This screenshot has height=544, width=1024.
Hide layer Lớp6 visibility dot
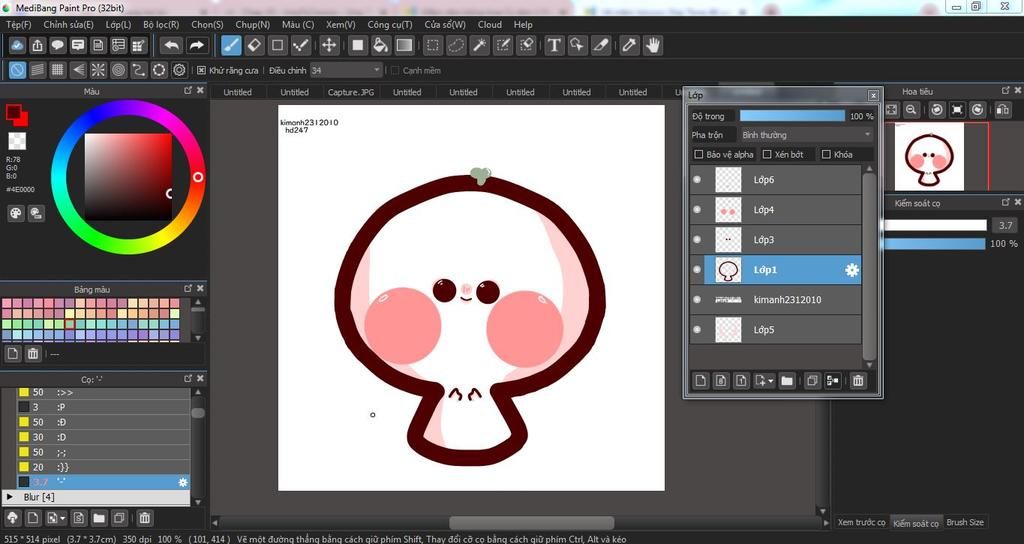[x=697, y=180]
